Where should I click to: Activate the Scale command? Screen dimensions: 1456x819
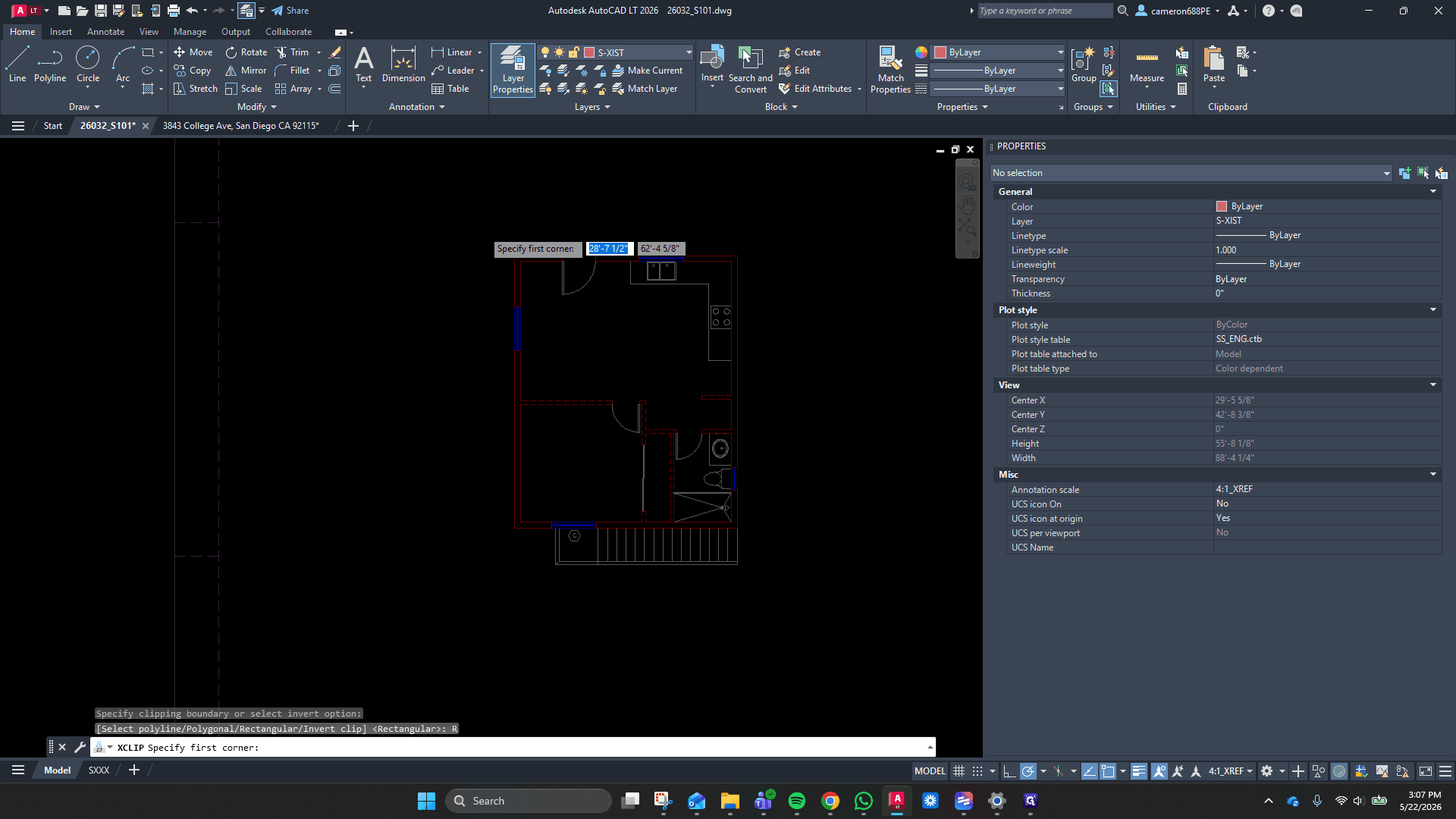click(243, 89)
